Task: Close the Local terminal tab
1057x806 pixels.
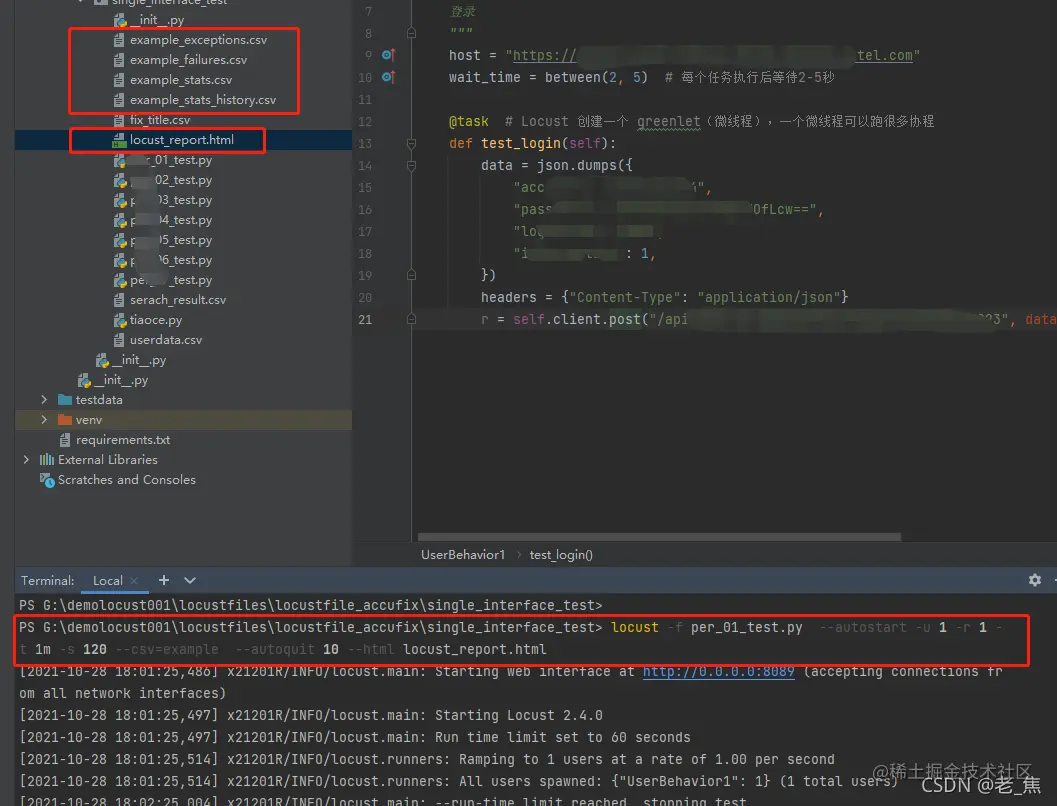Action: click(134, 580)
